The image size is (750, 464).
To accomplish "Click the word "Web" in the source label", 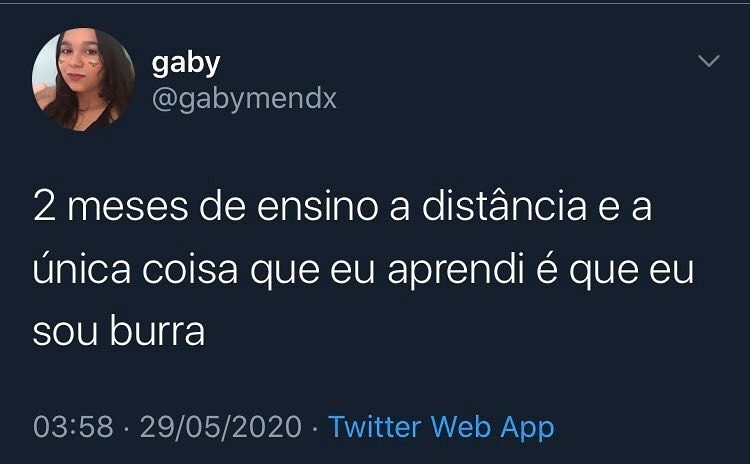I will (x=461, y=426).
